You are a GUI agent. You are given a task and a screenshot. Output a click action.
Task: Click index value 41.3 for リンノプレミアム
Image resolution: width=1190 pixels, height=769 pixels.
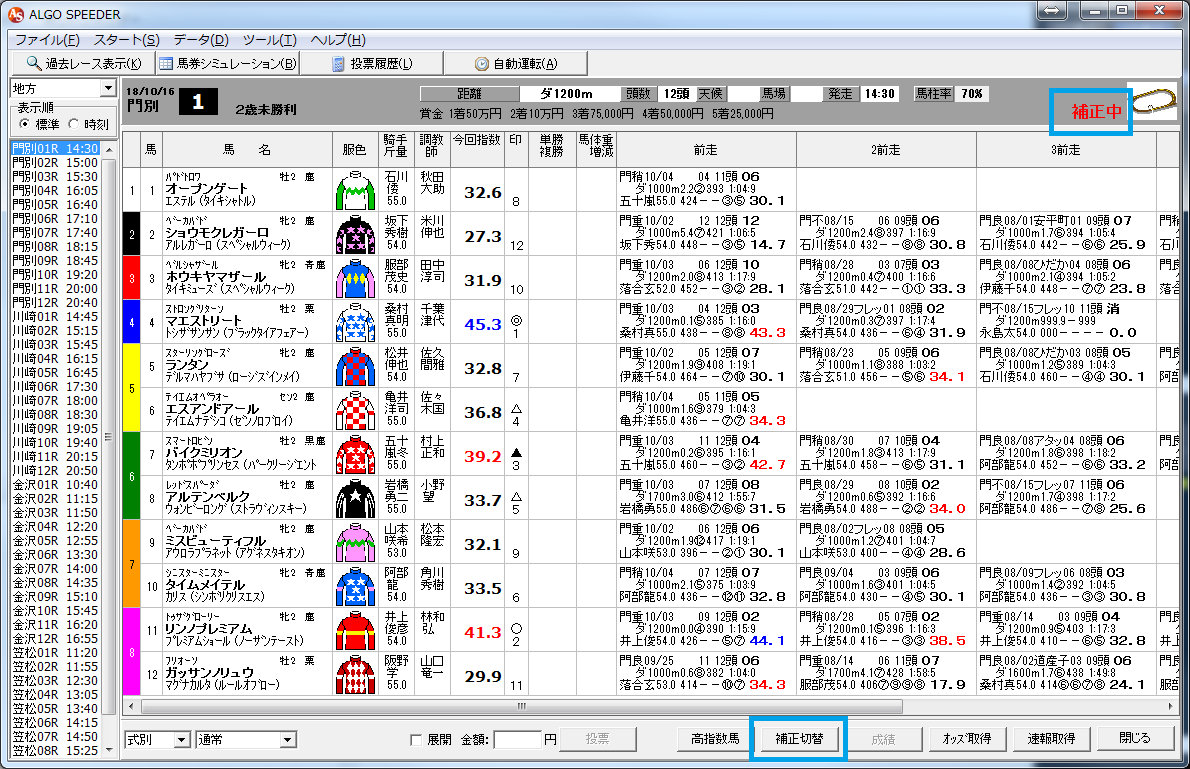[x=483, y=632]
